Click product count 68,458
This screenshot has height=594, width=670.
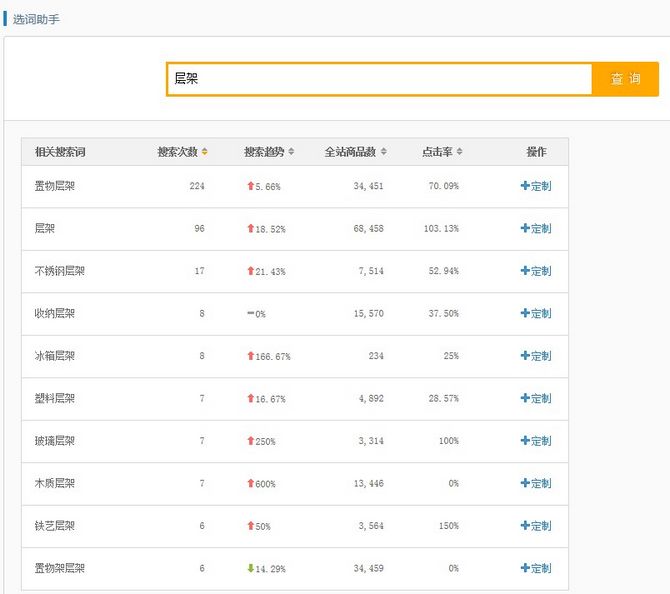[368, 229]
